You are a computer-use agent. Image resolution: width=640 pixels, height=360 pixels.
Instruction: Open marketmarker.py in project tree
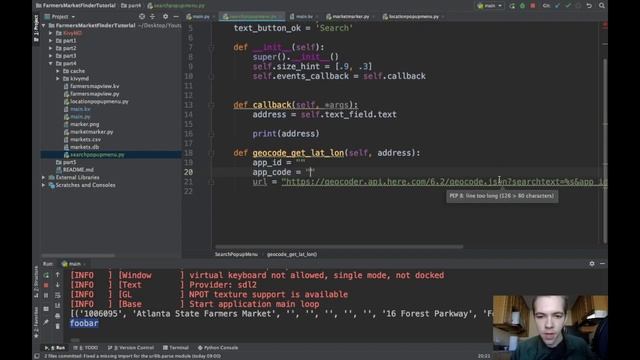point(91,132)
